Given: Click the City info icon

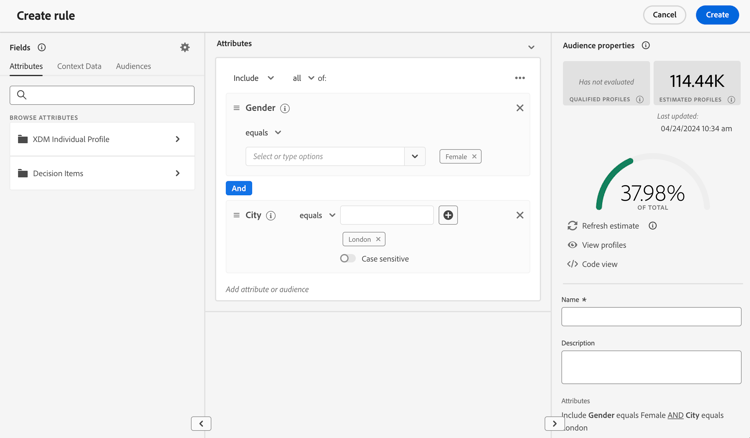Looking at the screenshot, I should click(271, 216).
